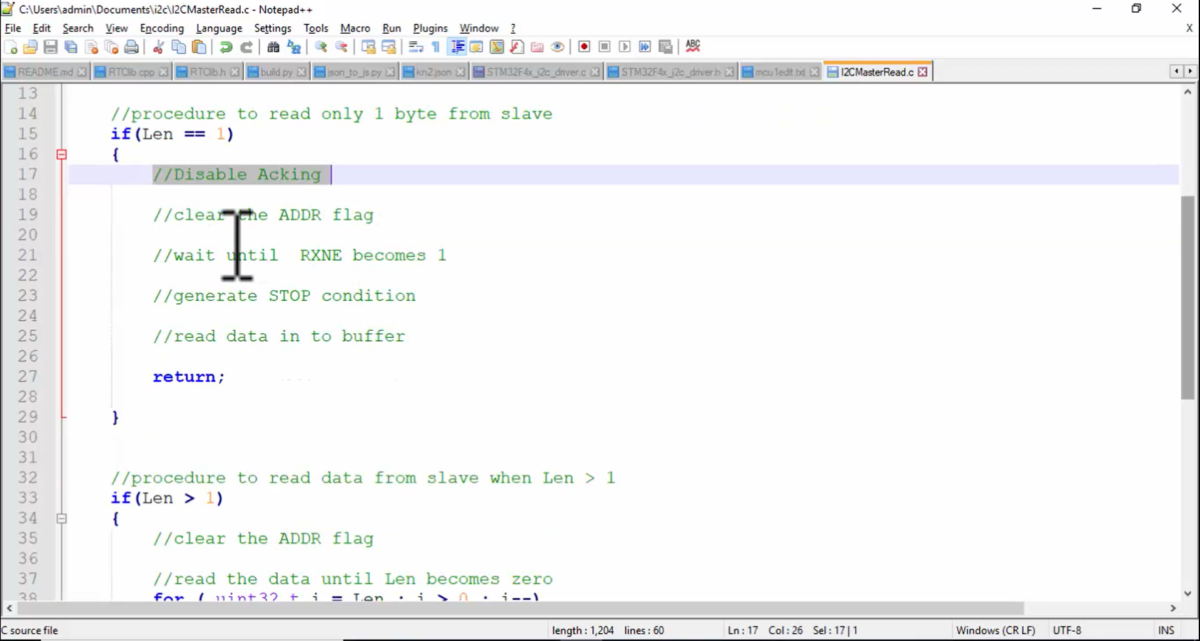Screen dimensions: 1200x641
Task: Toggle the indent guide button
Action: (456, 47)
